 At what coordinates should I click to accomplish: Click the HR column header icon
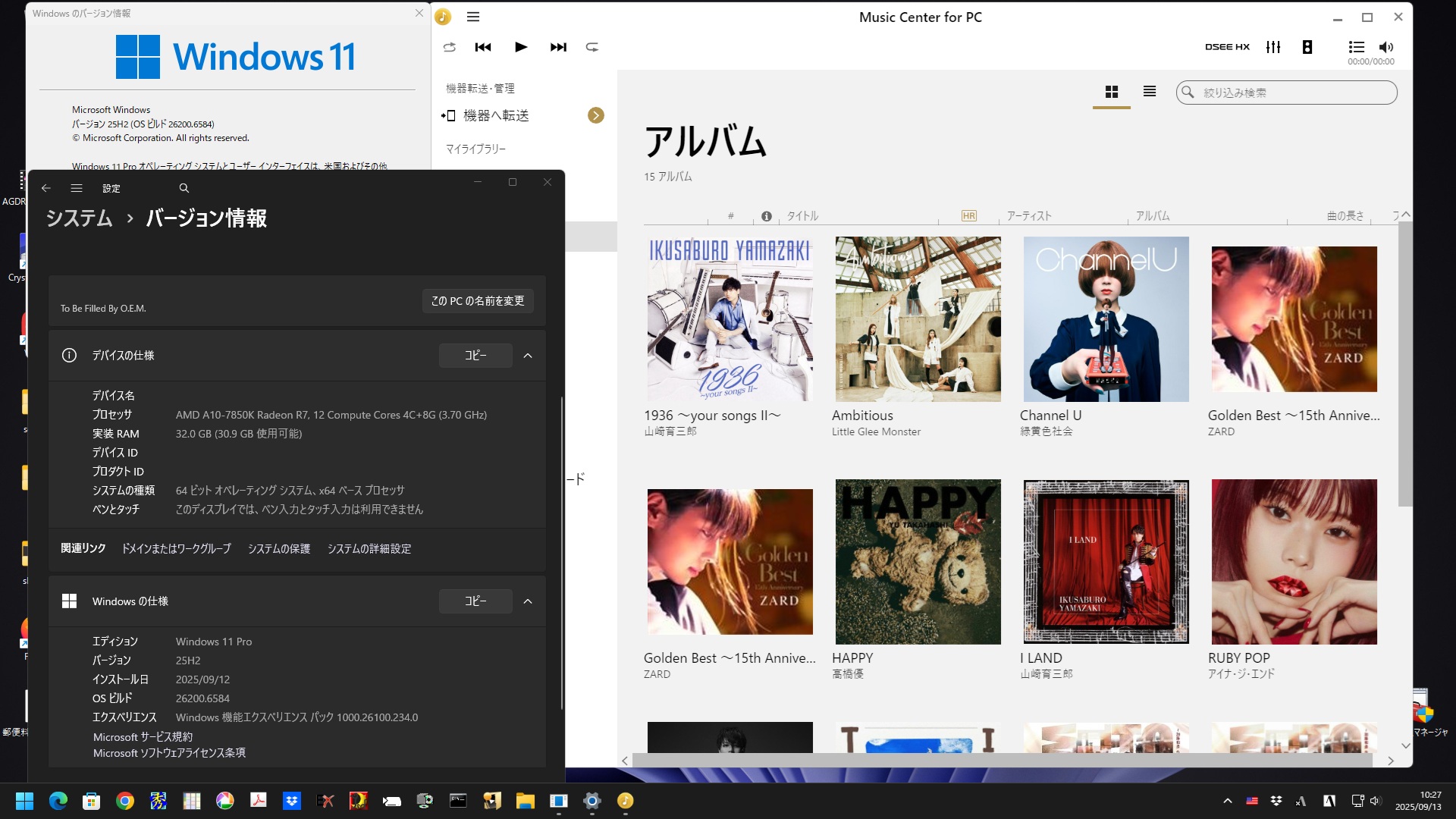[968, 216]
